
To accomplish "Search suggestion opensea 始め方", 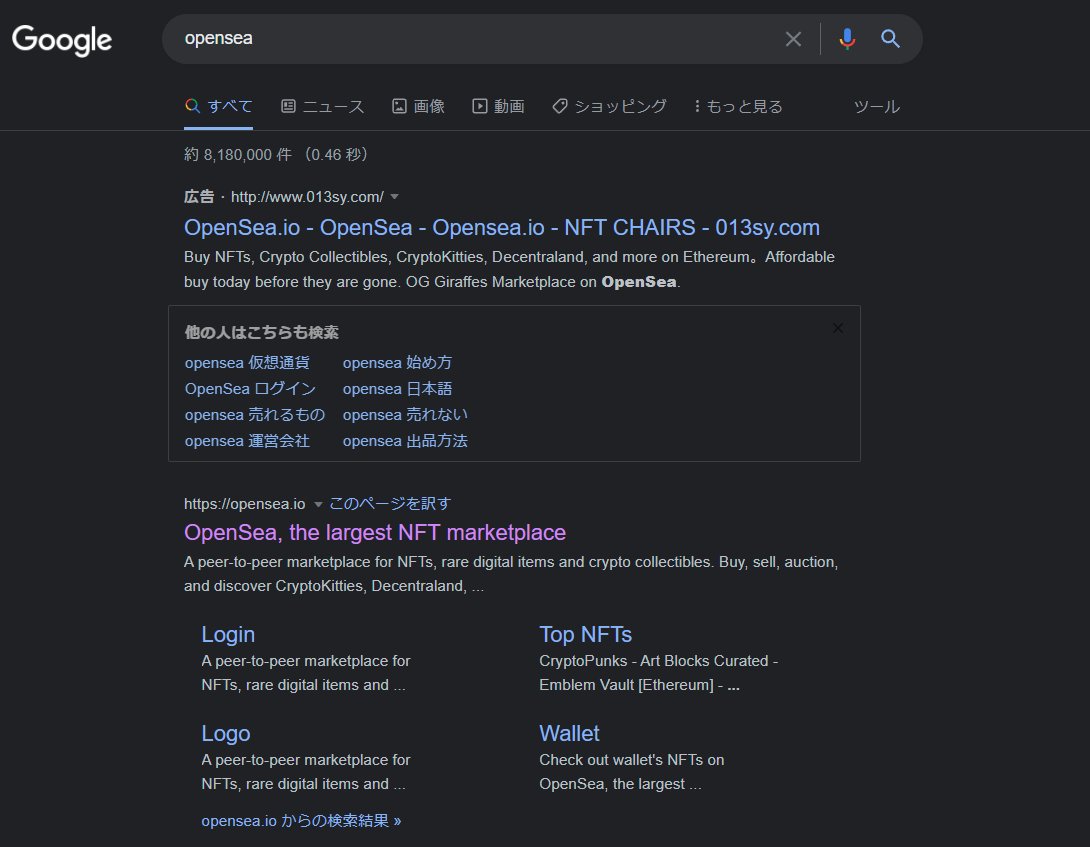I will coord(397,362).
